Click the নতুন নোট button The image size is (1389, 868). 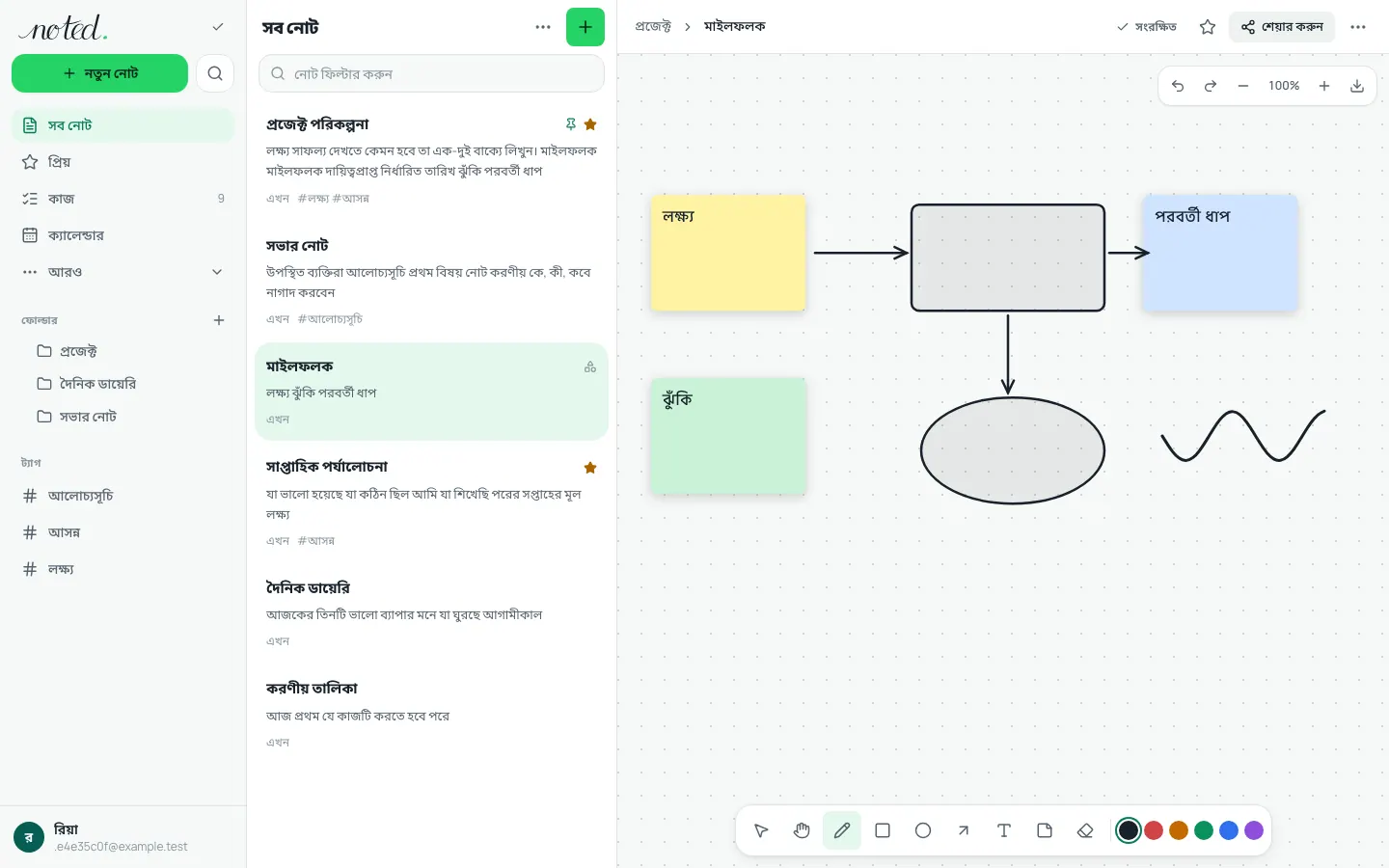click(x=99, y=73)
